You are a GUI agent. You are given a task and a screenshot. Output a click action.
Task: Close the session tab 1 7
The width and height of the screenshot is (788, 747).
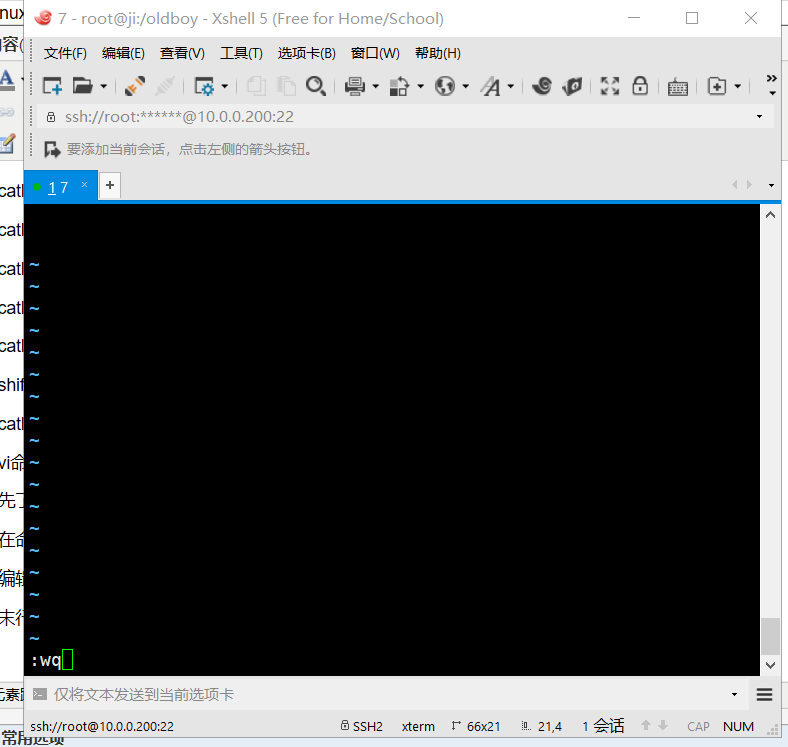(84, 184)
